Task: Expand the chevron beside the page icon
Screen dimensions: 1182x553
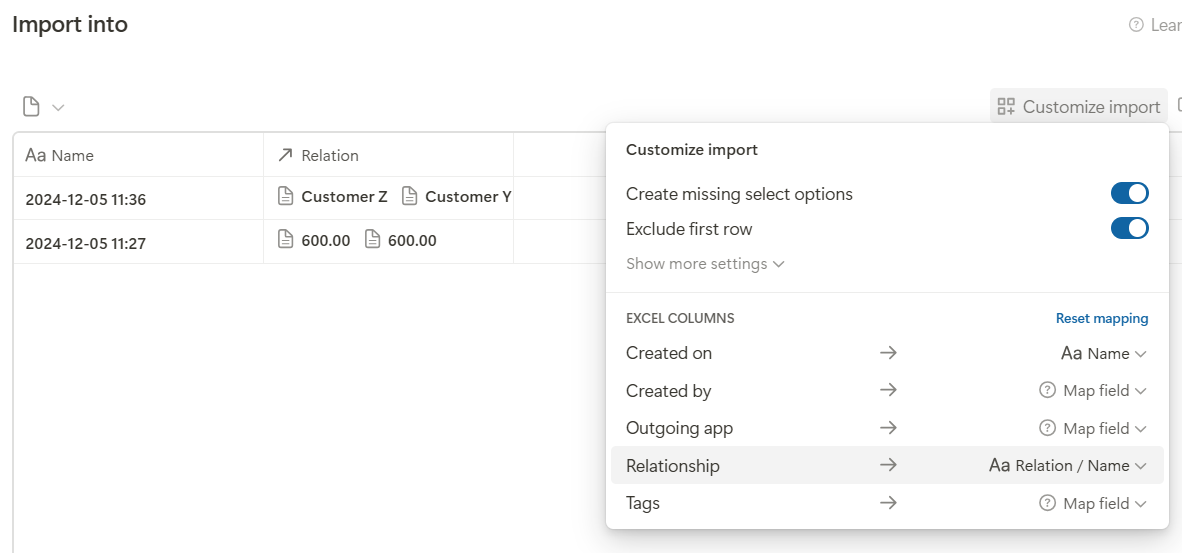Action: click(x=58, y=108)
